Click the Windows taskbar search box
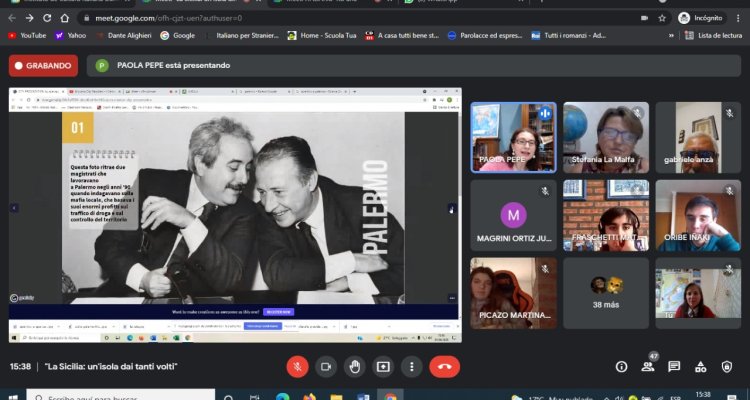Viewport: 750px width, 400px height. tap(121, 397)
